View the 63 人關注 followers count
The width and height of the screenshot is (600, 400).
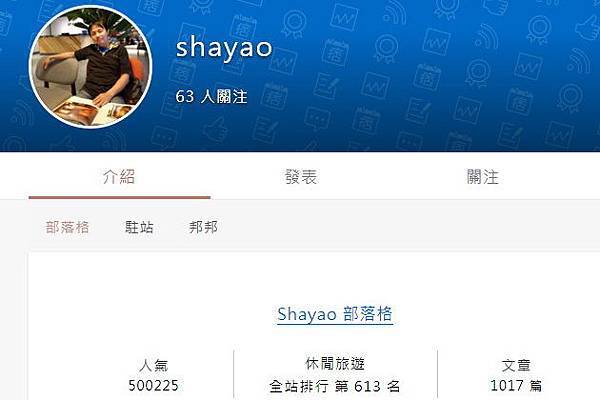pyautogui.click(x=211, y=96)
